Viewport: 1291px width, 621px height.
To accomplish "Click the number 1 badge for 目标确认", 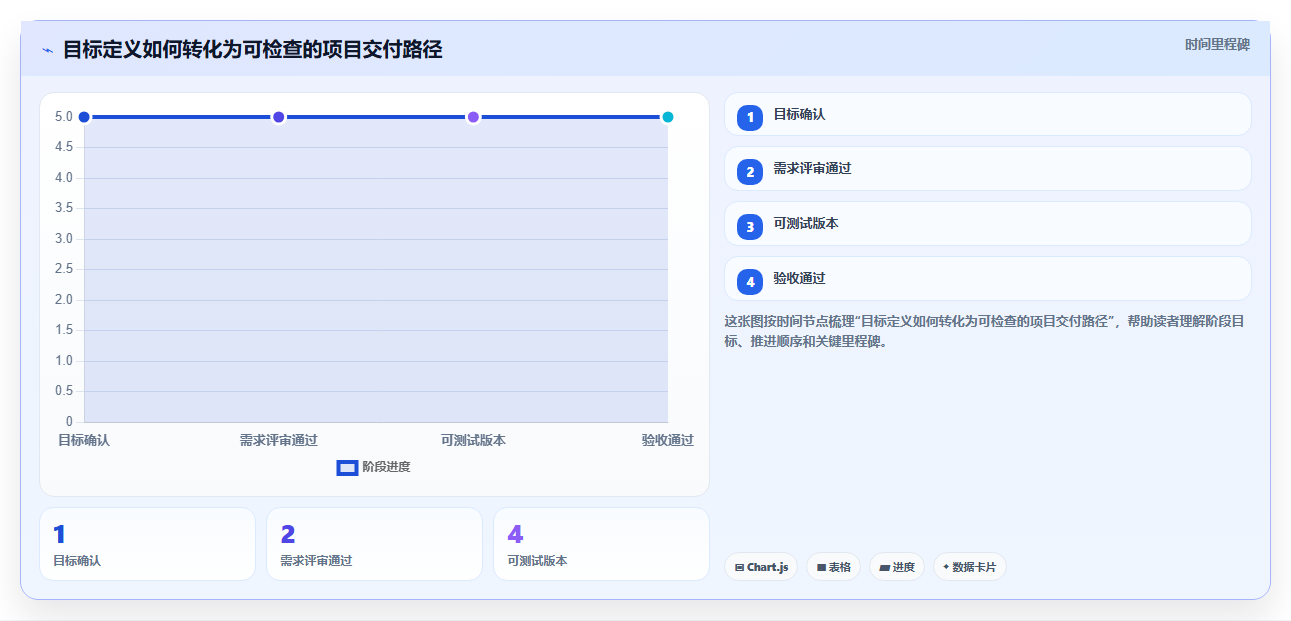I will 750,118.
